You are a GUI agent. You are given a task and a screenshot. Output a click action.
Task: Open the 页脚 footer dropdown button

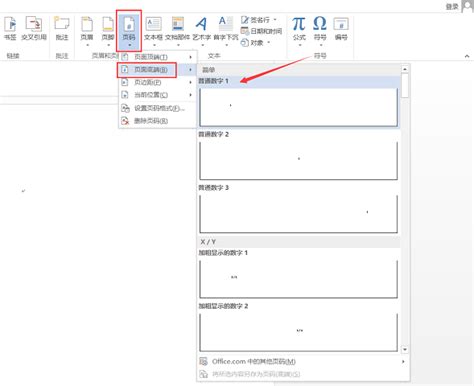(x=108, y=32)
